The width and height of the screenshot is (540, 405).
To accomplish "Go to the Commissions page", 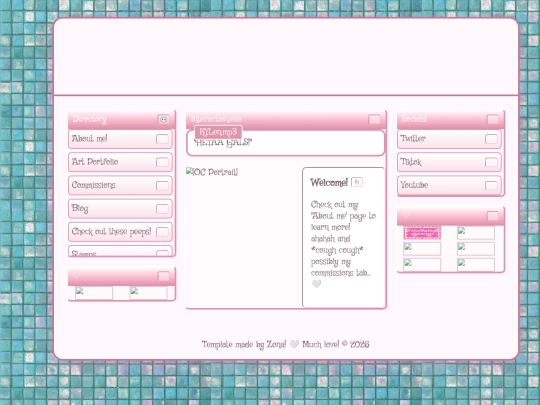I will (x=120, y=185).
